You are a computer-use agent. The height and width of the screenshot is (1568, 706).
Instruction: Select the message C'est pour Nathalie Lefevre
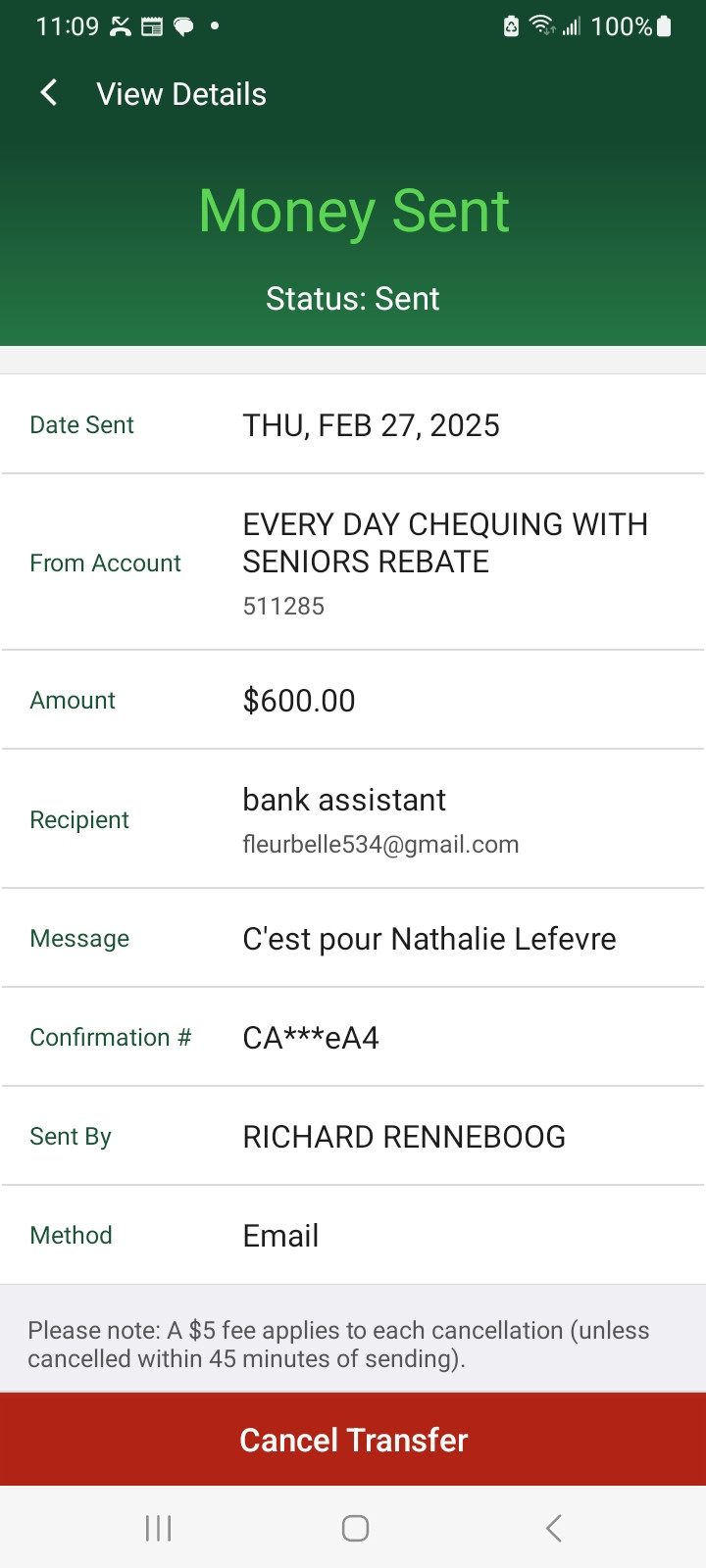(x=429, y=939)
